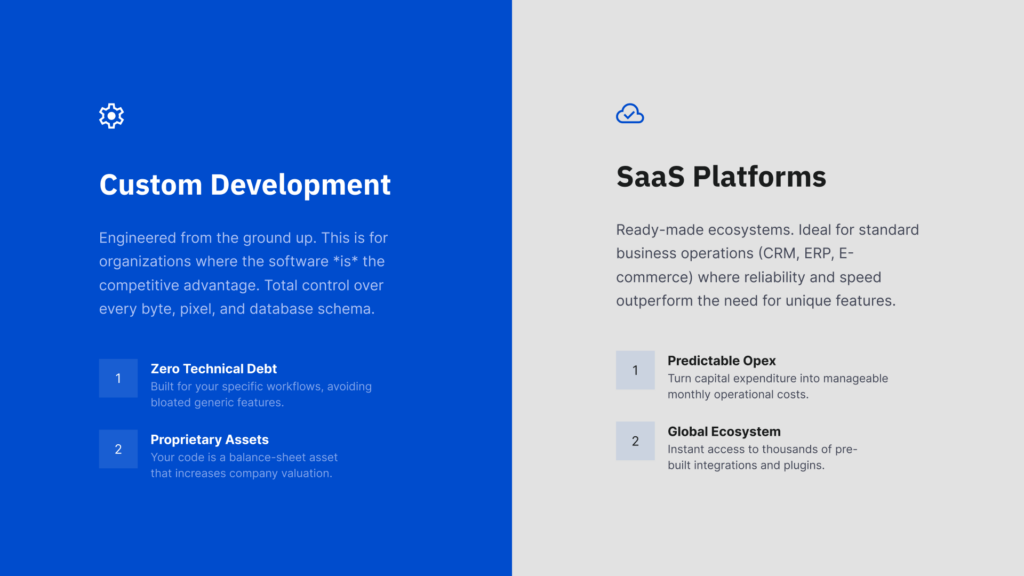
Task: Select the Custom Development heading
Action: click(x=245, y=185)
